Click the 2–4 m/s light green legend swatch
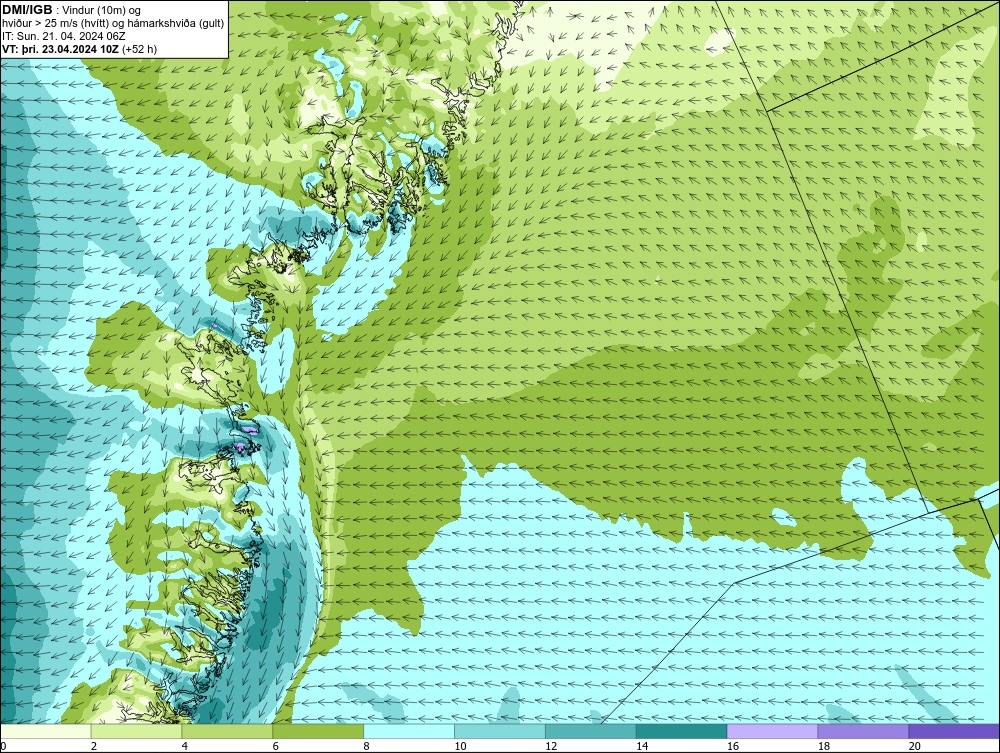Image resolution: width=1000 pixels, height=753 pixels. point(136,731)
